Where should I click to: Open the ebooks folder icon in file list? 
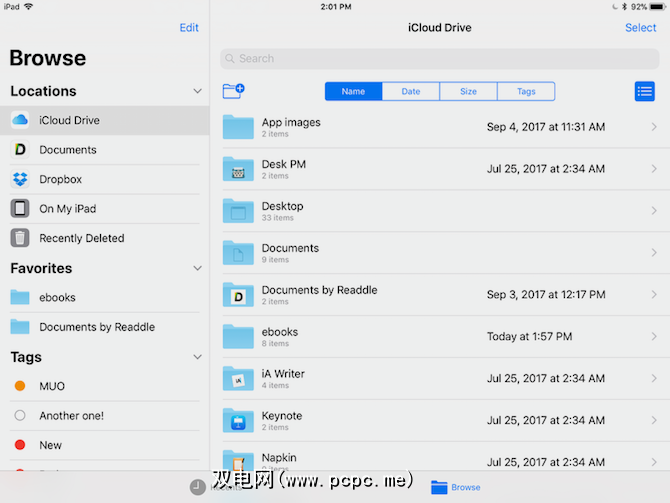tap(238, 336)
